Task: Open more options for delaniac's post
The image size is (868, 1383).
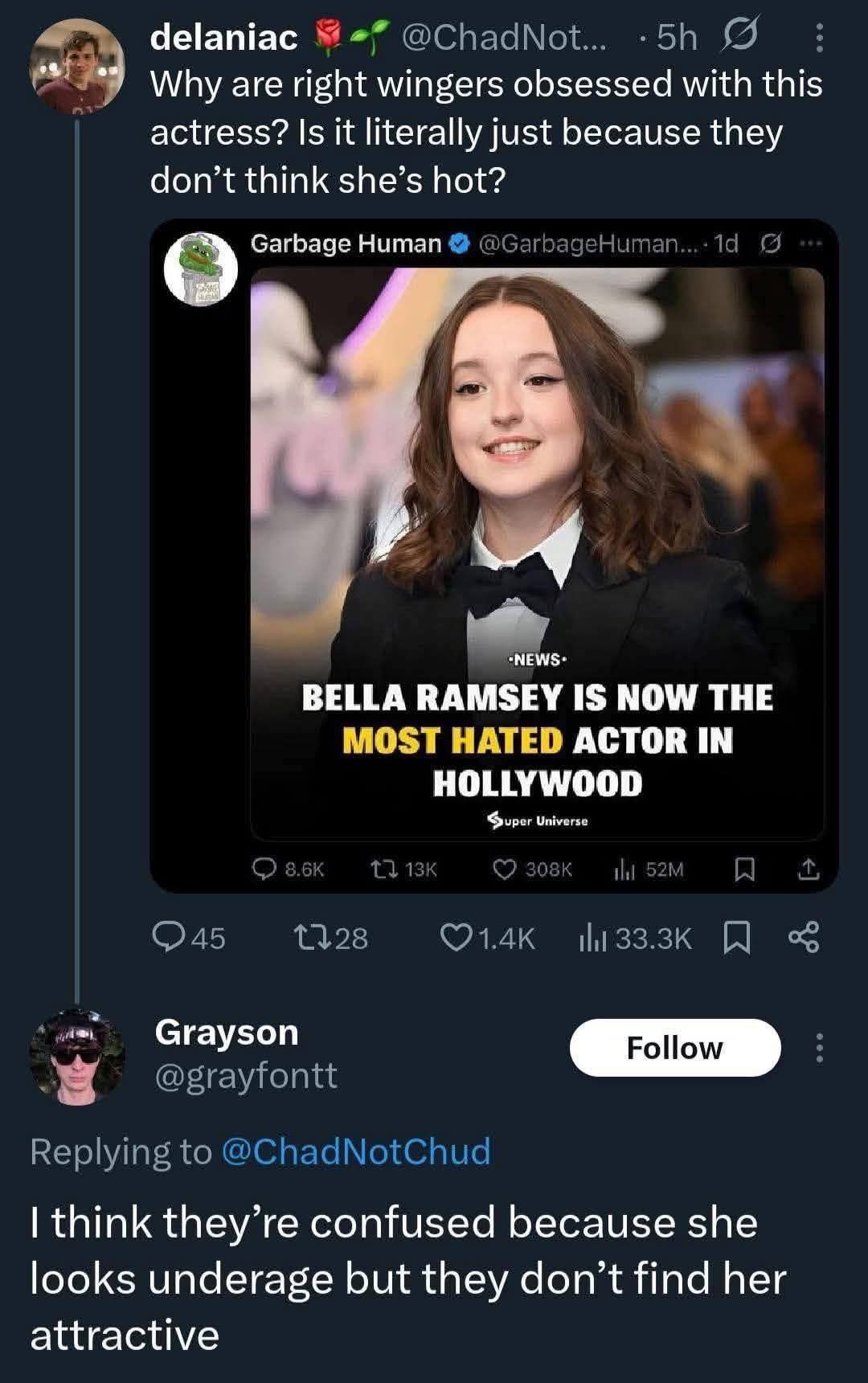Action: coord(819,38)
